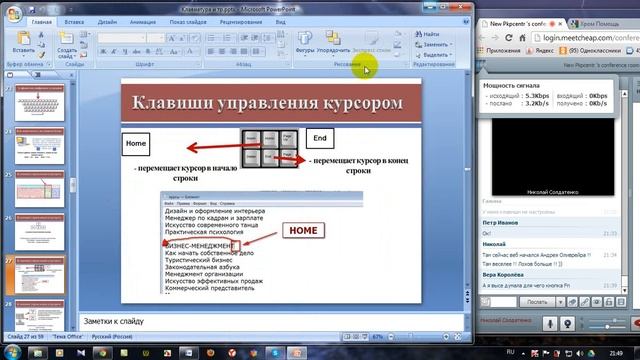Switch to Normal view in status bar
640x360 pixels.
pos(347,337)
